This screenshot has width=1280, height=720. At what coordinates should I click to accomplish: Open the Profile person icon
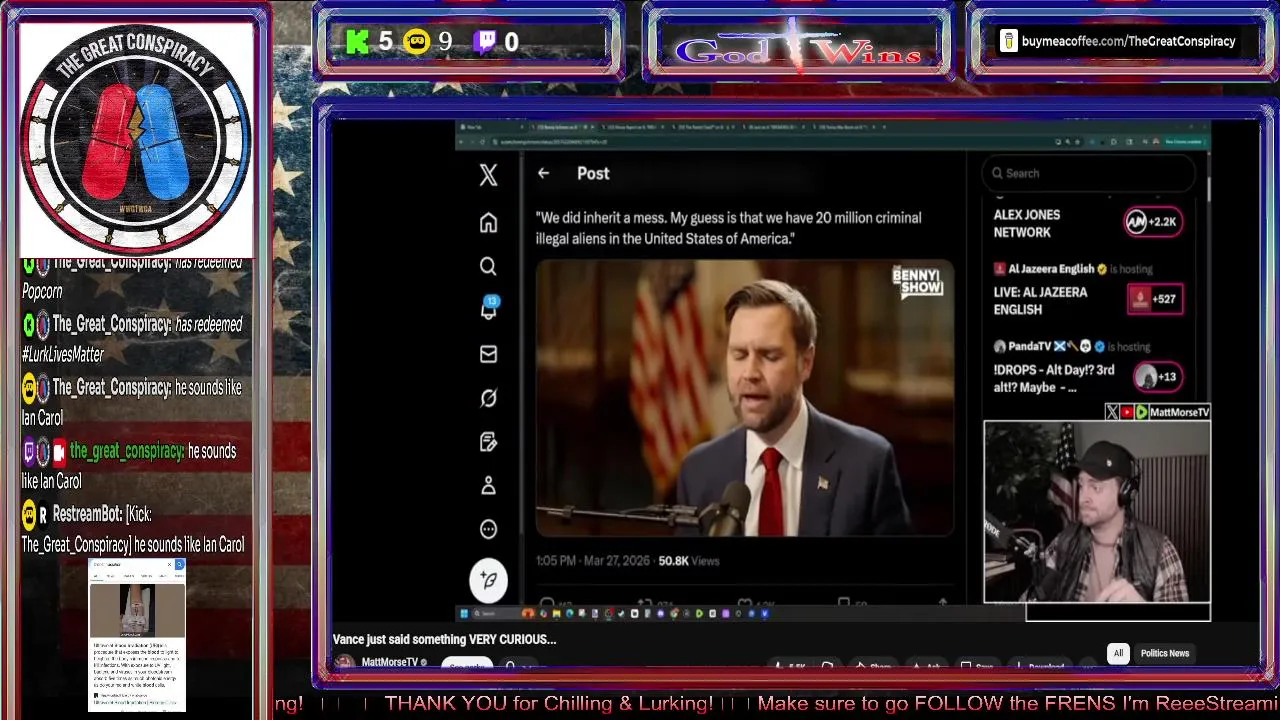click(x=488, y=485)
